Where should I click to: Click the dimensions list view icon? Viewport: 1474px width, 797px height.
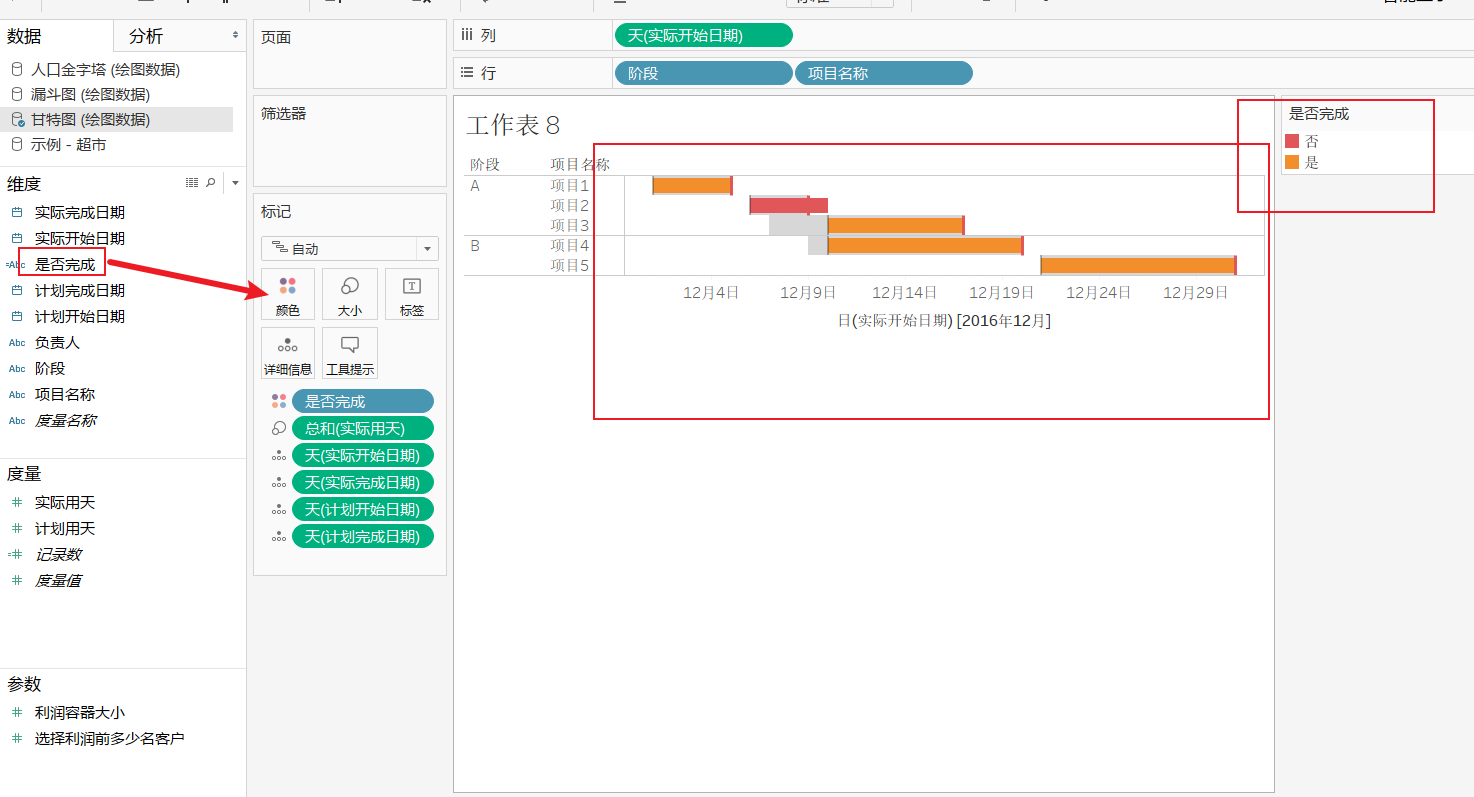[192, 183]
